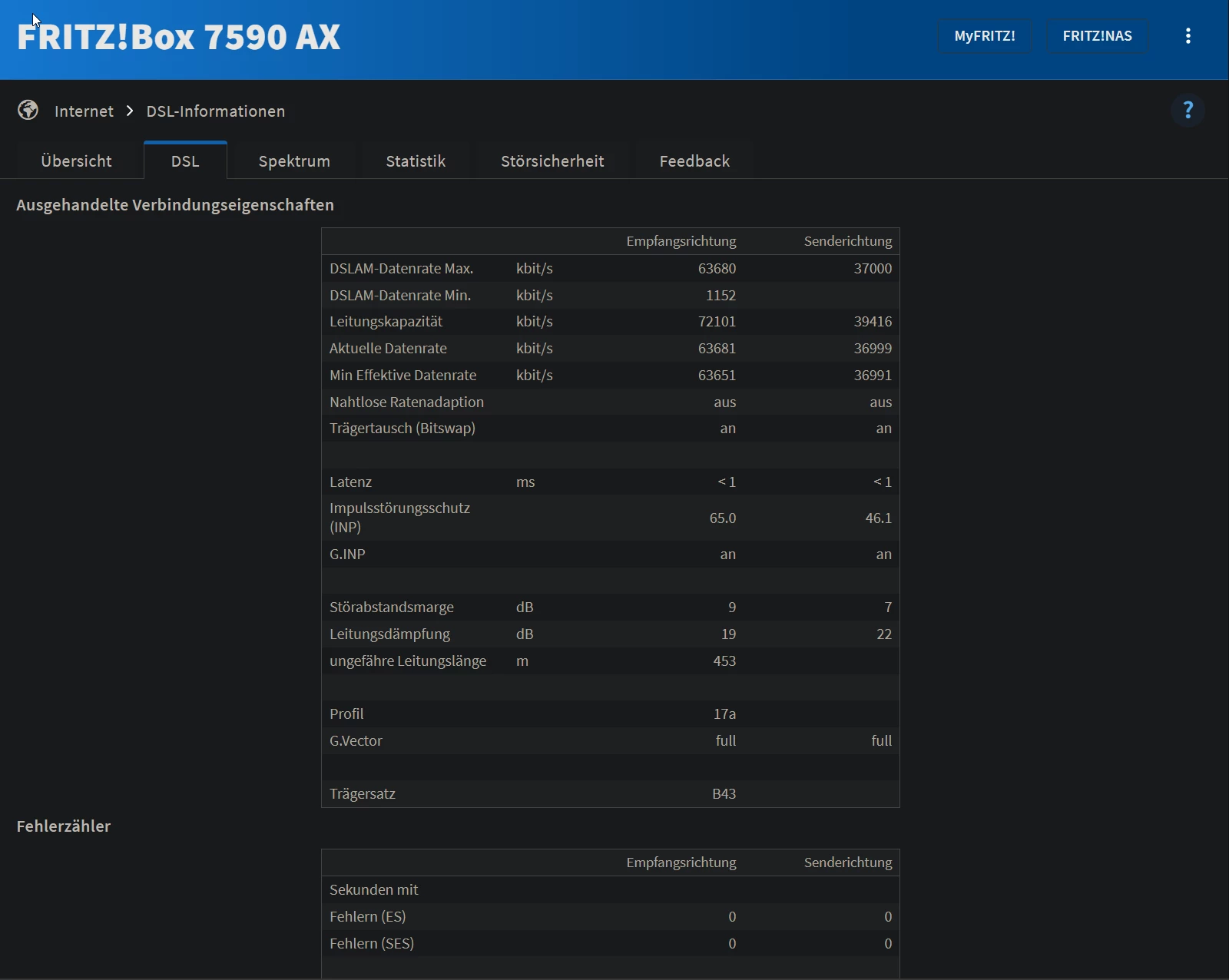This screenshot has height=980, width=1229.
Task: Go to Internet in breadcrumb
Action: tap(84, 111)
